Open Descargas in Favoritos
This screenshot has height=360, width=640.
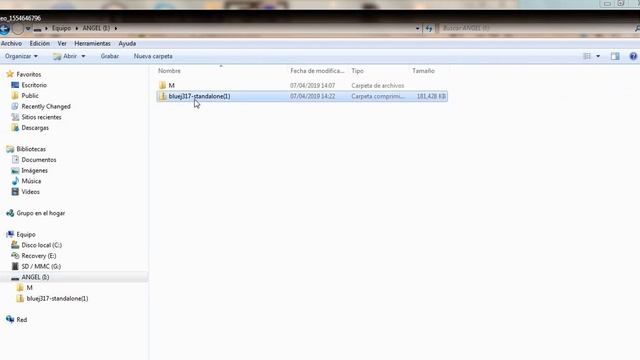[30, 127]
